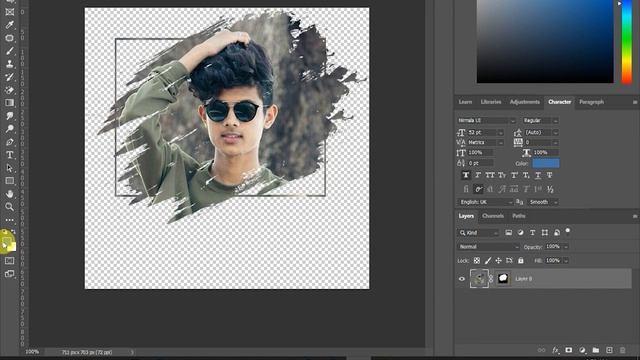The height and width of the screenshot is (360, 640).
Task: Filter layers by smart objects icon
Action: coord(557,233)
